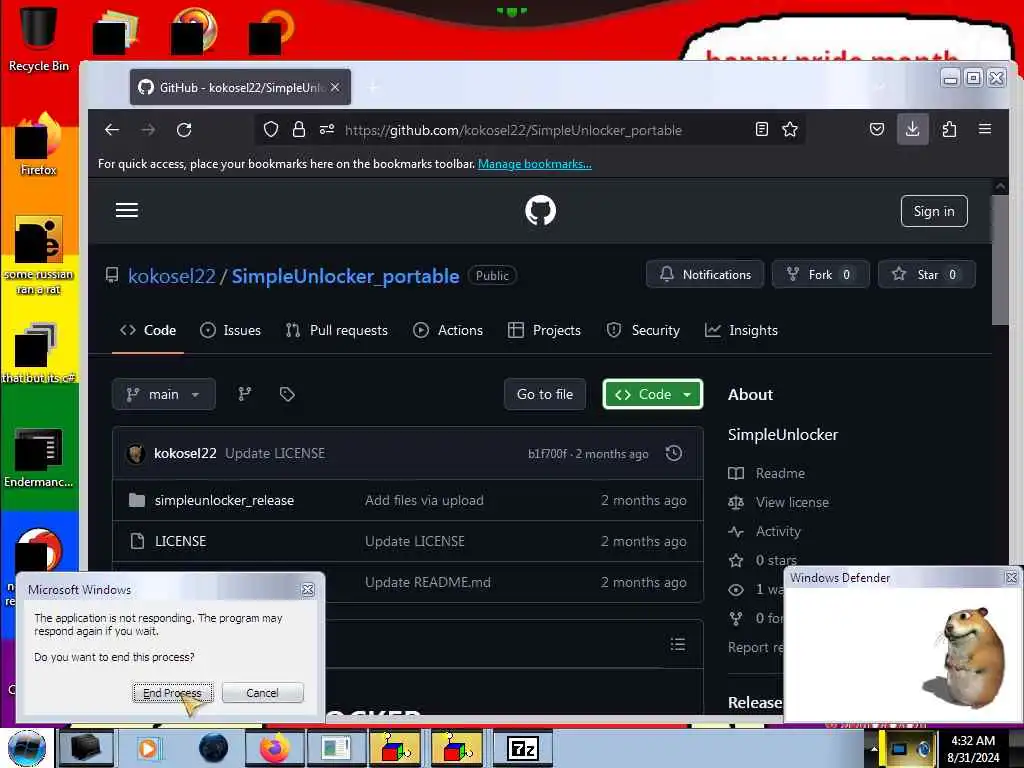The image size is (1024, 768).
Task: Switch to the Code tab
Action: click(148, 330)
